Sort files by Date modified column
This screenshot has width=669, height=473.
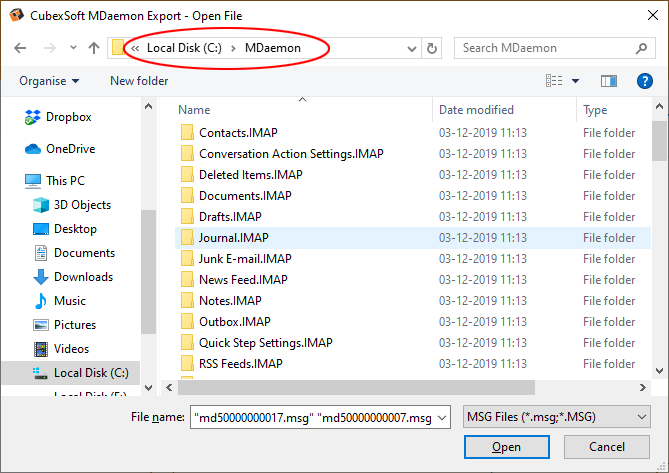[x=476, y=110]
